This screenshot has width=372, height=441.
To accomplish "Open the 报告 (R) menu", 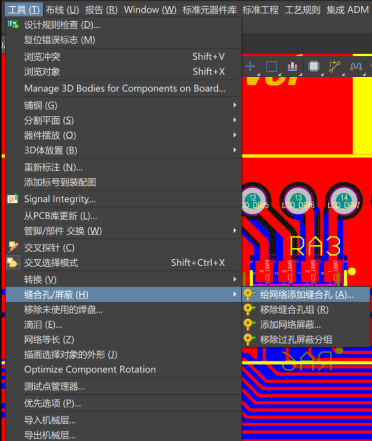I will (x=101, y=10).
